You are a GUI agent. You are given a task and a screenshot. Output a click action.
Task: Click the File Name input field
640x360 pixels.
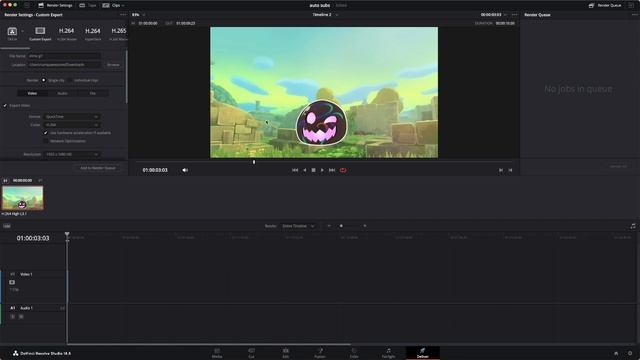click(64, 56)
